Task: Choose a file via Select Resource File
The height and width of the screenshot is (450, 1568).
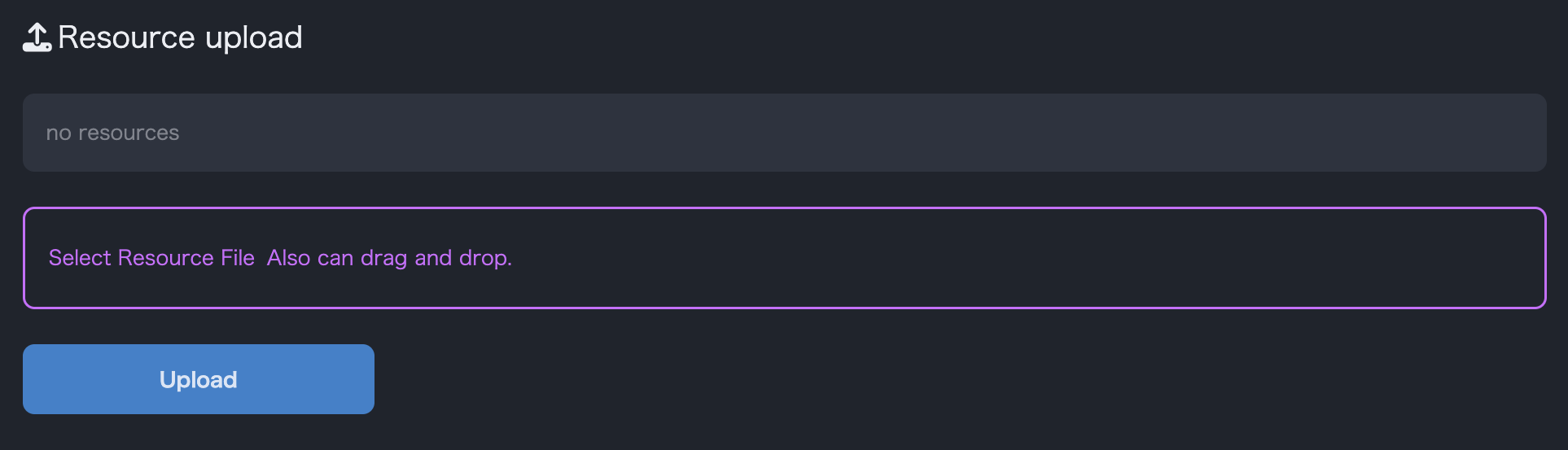Action: tap(151, 258)
